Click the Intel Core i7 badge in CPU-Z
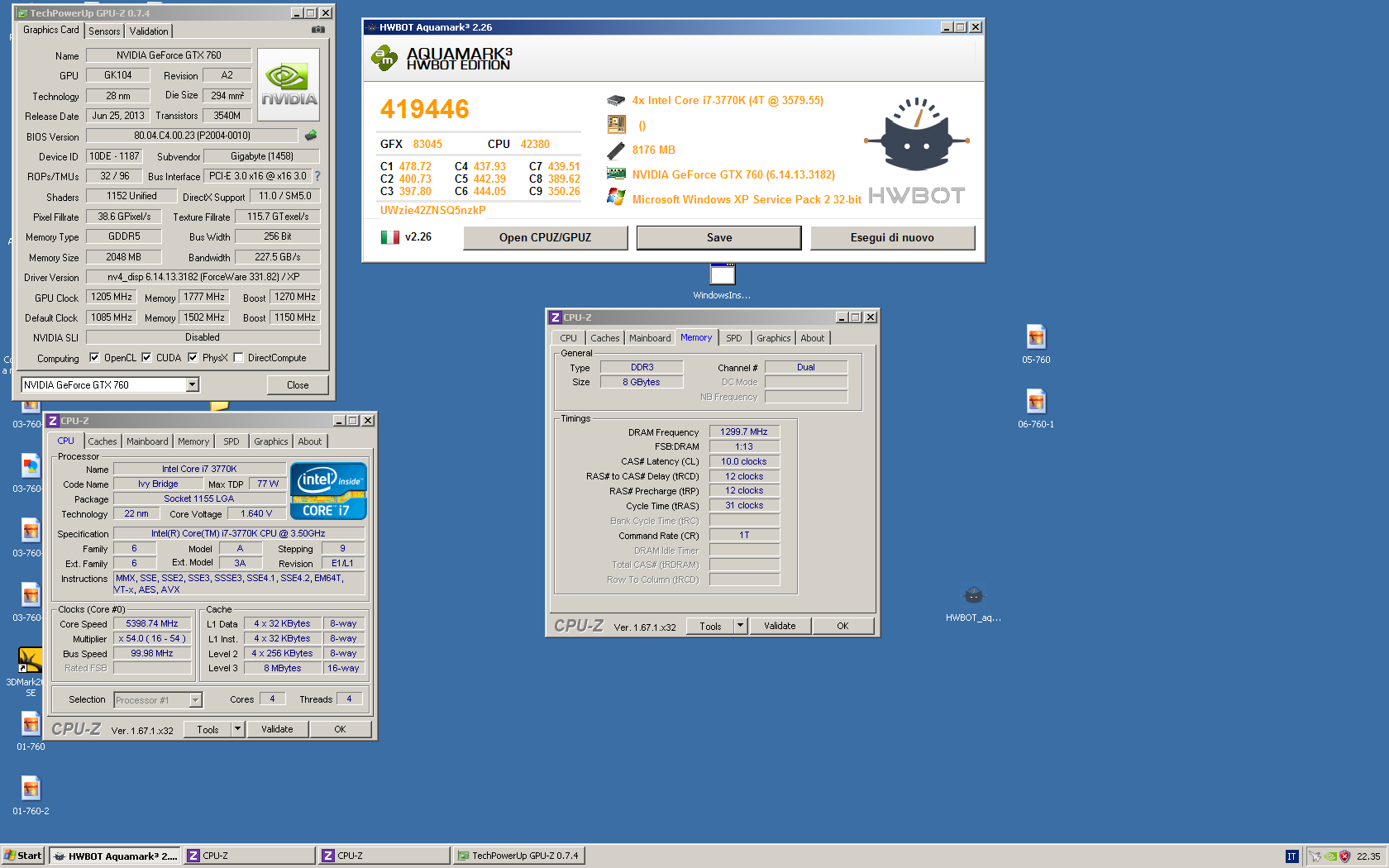Viewport: 1389px width, 868px height. click(328, 491)
